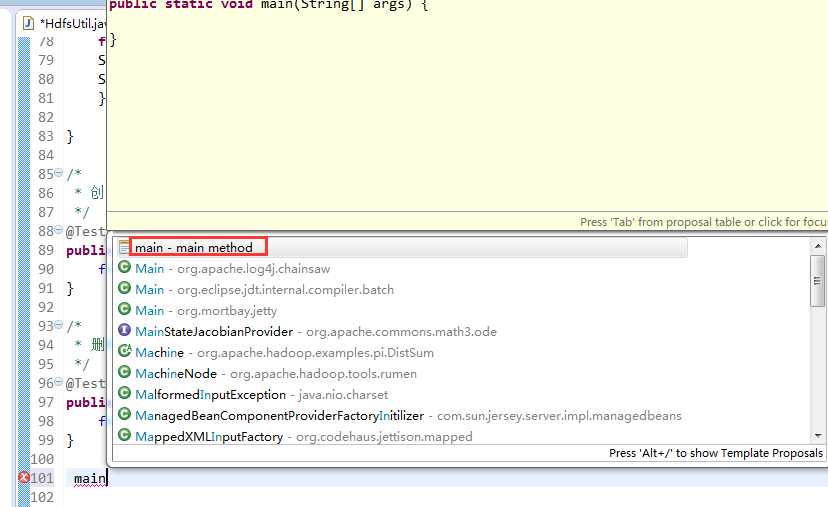The image size is (828, 507).
Task: Click class icon for Main org.mortbay.jetty
Action: 124,309
